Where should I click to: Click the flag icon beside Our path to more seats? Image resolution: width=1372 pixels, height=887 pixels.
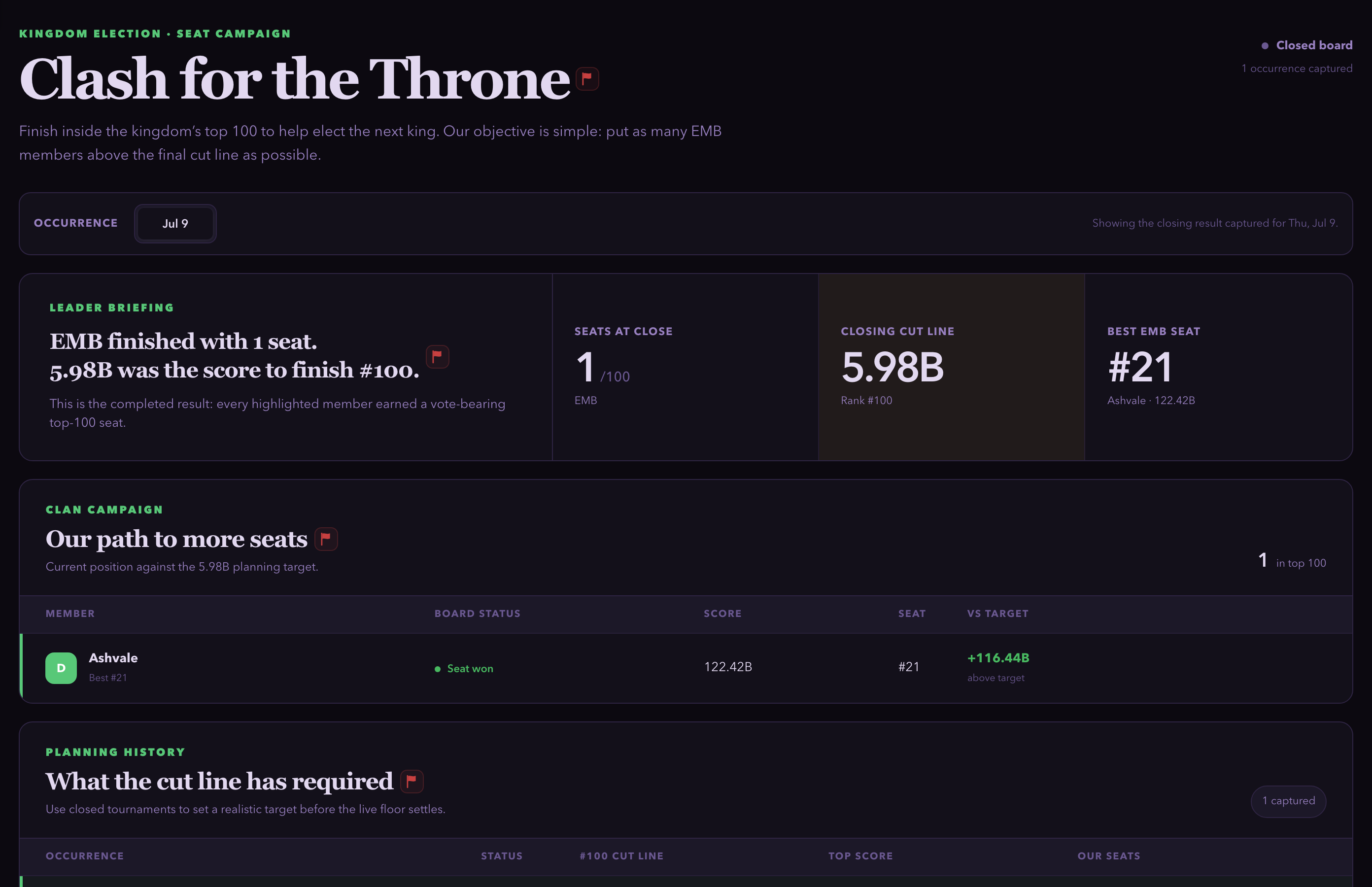[326, 539]
